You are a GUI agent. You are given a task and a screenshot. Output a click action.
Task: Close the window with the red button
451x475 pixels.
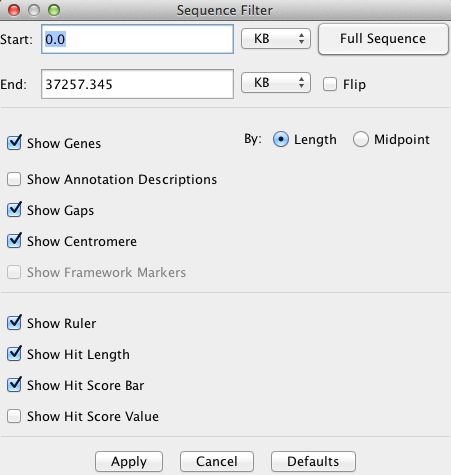click(x=14, y=10)
